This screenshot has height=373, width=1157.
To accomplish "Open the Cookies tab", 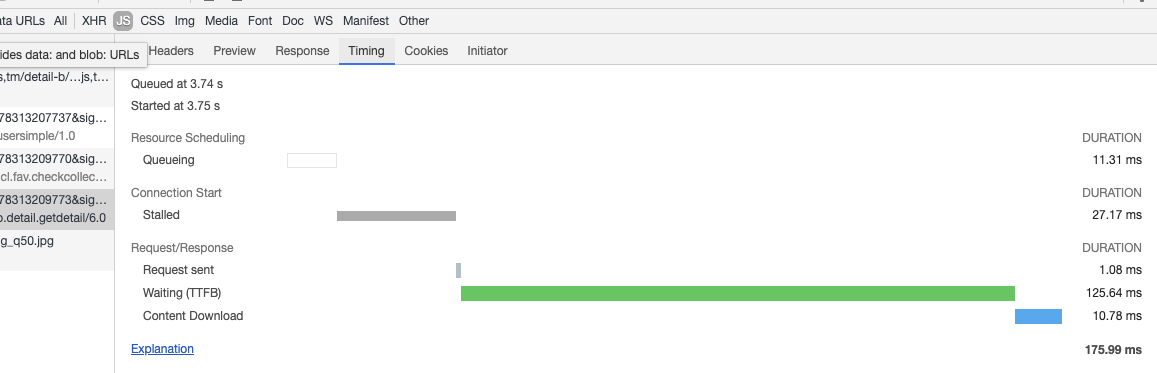I will 426,51.
